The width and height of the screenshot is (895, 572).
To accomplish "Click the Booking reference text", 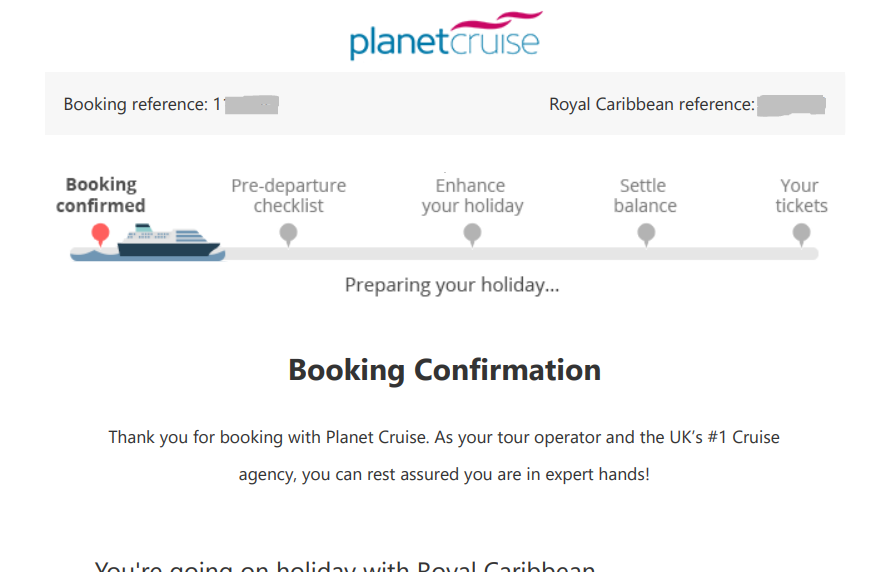I will pos(136,104).
